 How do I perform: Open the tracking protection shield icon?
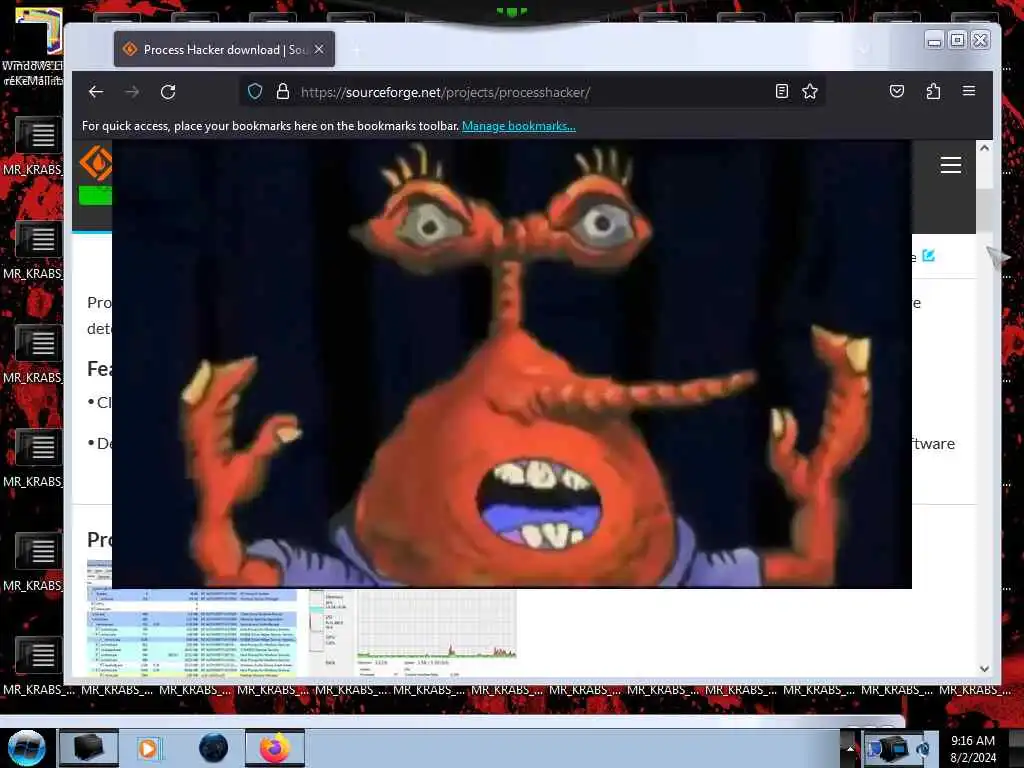[x=255, y=91]
